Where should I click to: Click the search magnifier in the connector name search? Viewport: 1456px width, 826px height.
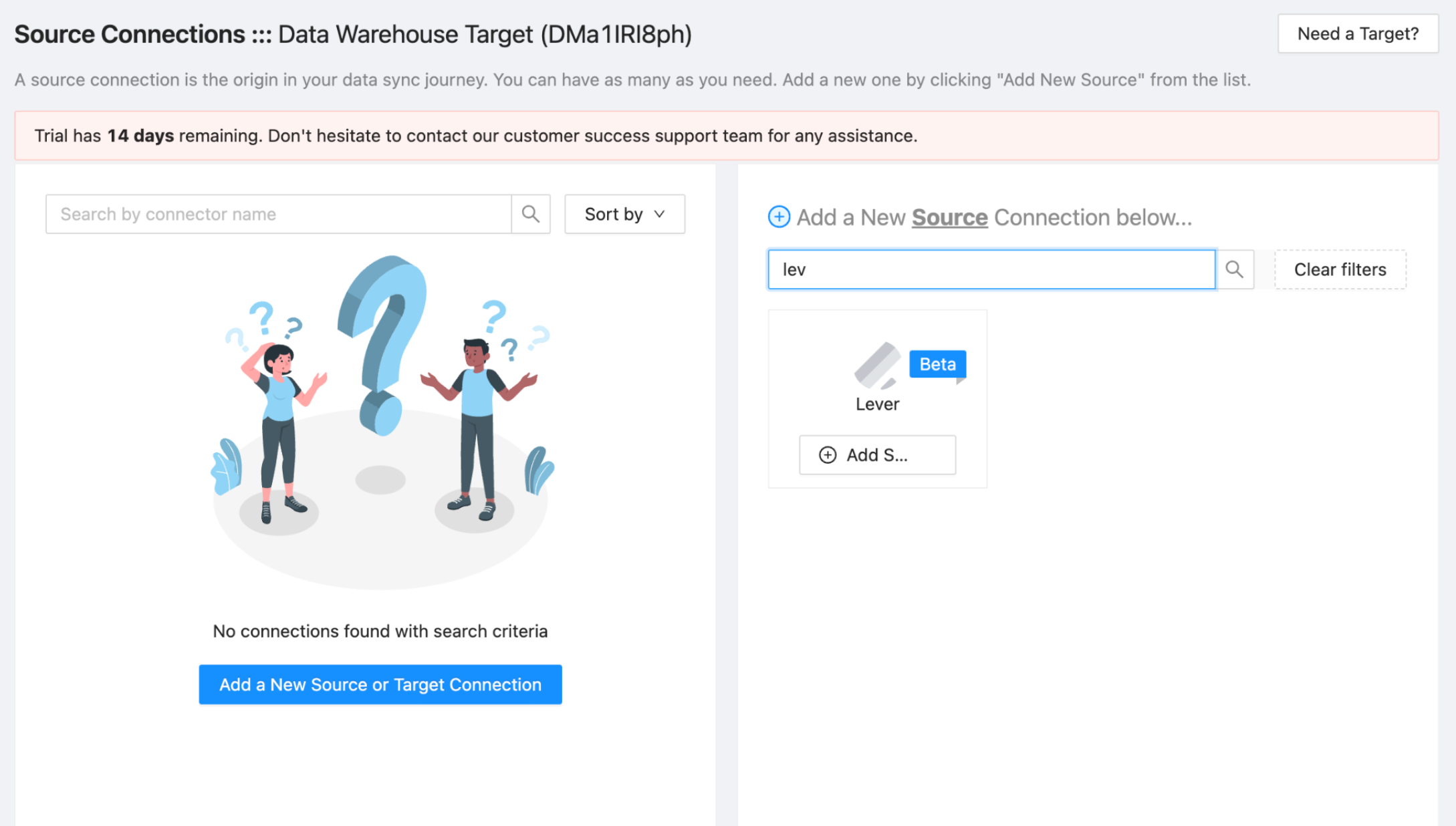(531, 214)
